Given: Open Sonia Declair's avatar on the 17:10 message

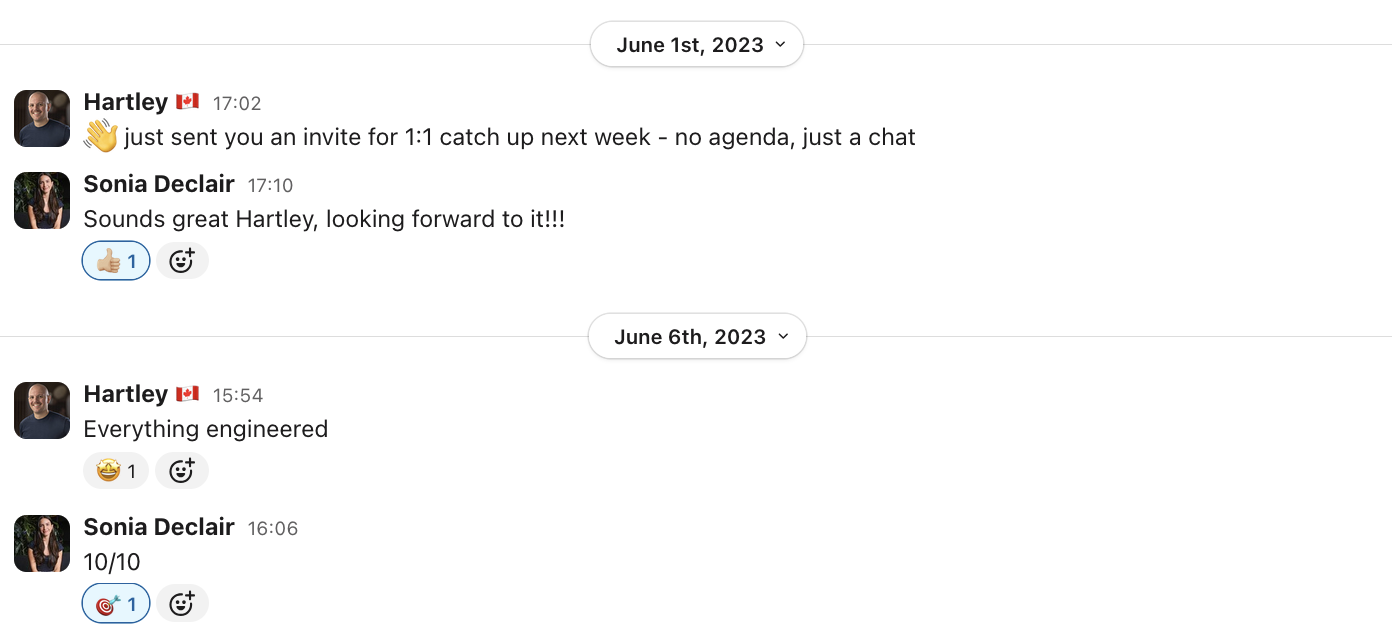Looking at the screenshot, I should (42, 201).
